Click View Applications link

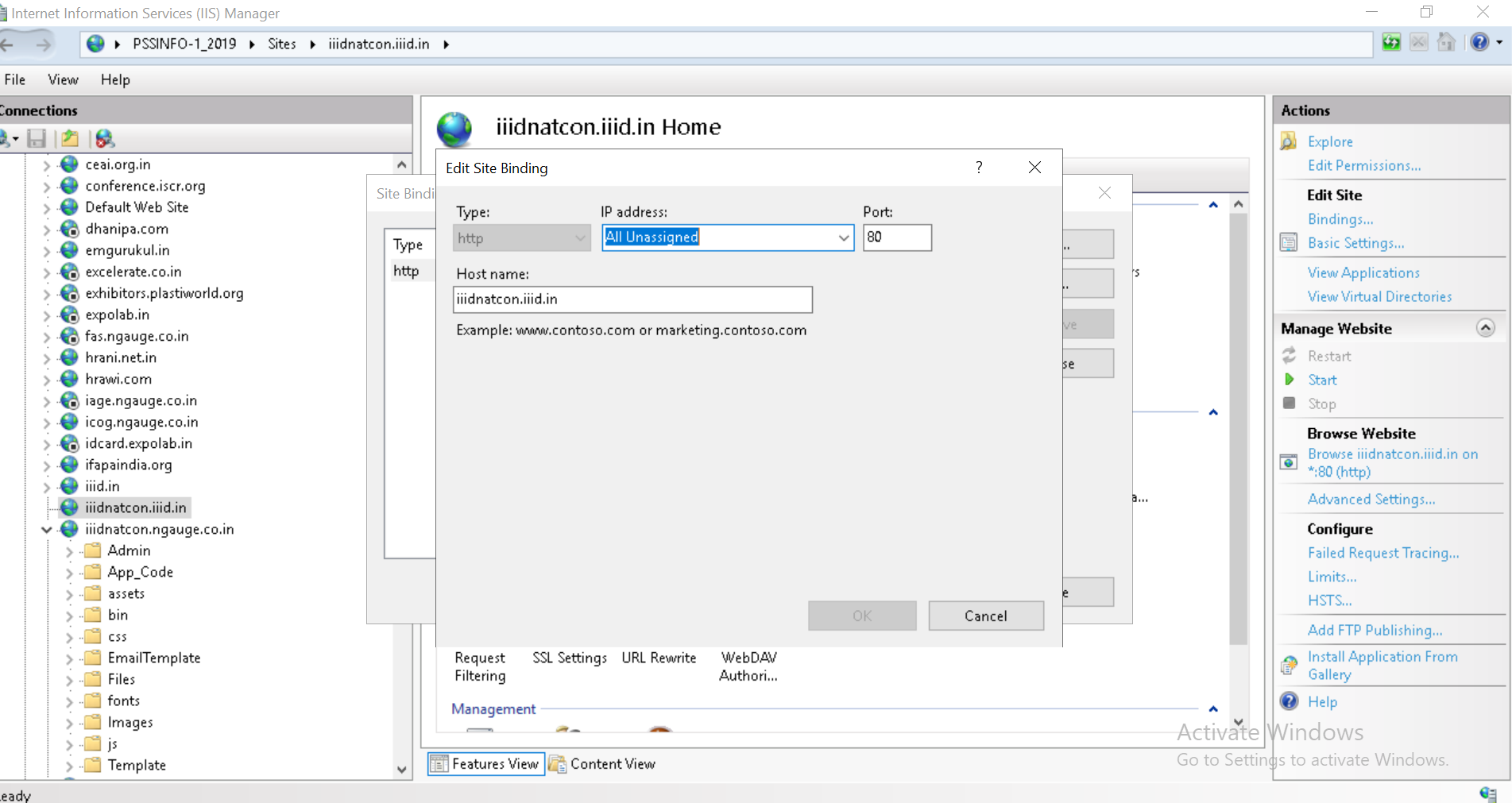1363,272
